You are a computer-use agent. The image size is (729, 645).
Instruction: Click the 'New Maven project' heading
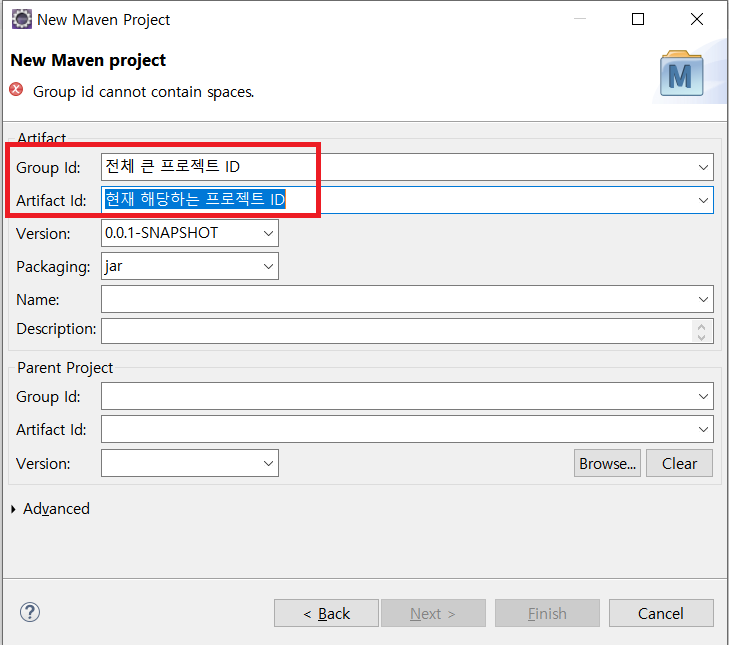pyautogui.click(x=88, y=60)
